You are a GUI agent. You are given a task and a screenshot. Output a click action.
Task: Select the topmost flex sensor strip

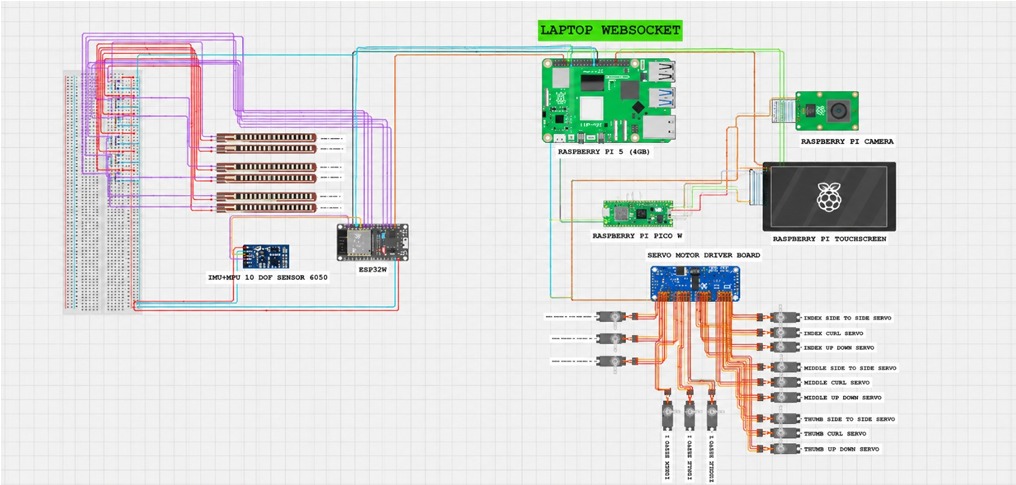click(x=266, y=138)
